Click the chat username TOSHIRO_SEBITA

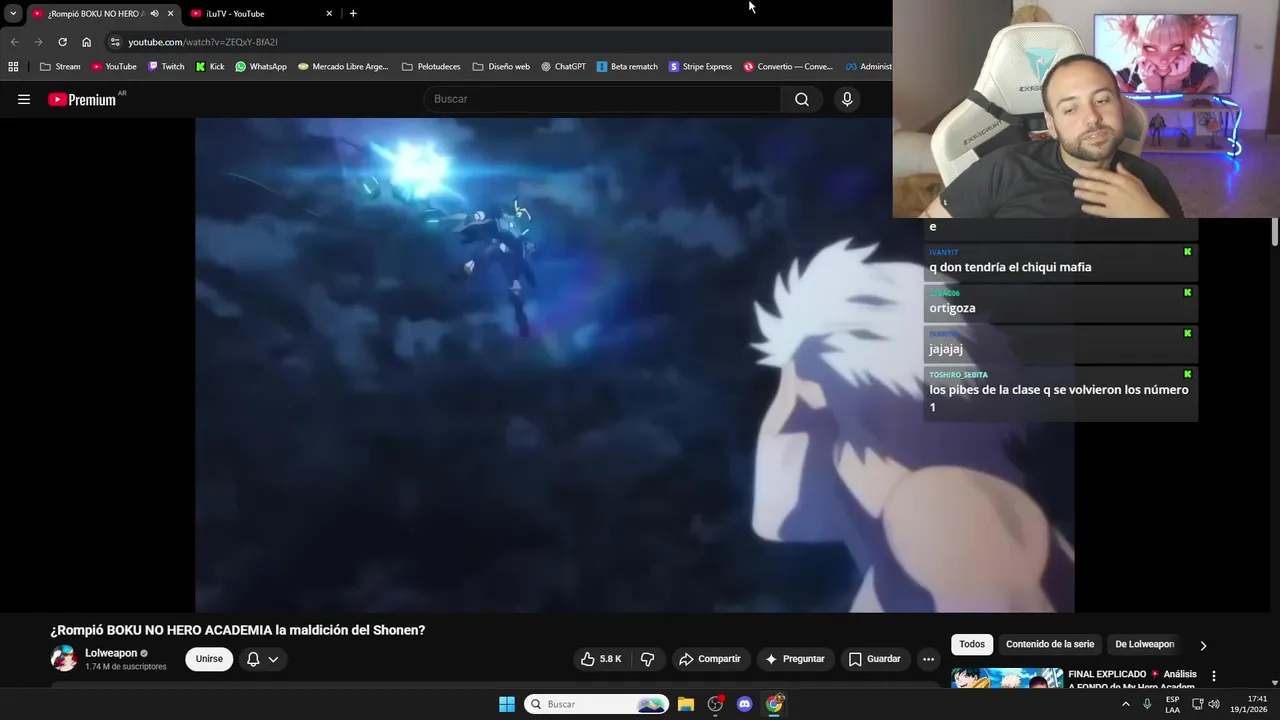tap(958, 375)
